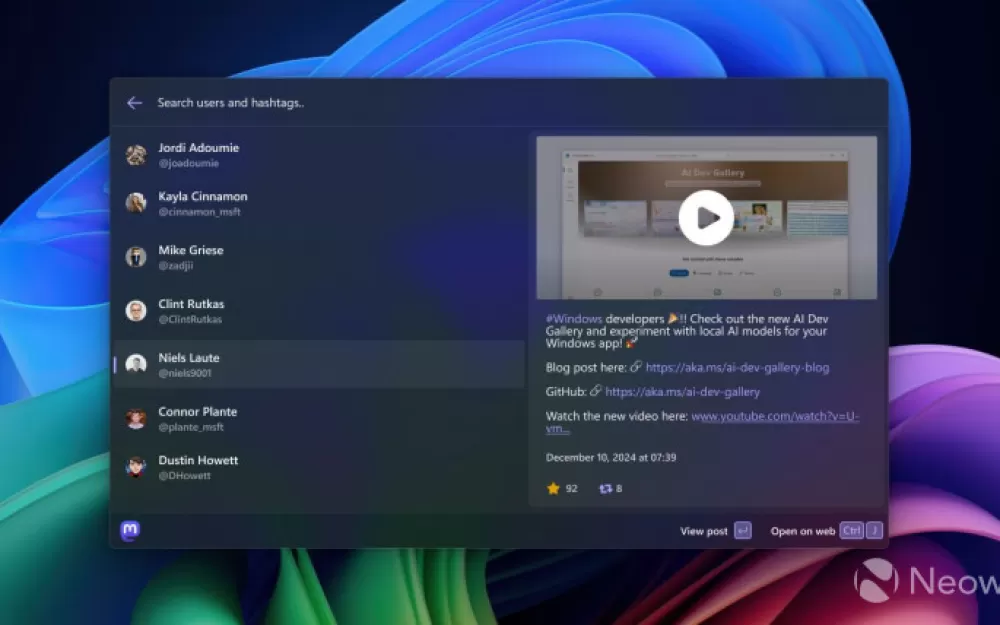The image size is (1000, 625).
Task: Choose user Connor Plante by name
Action: 198,411
